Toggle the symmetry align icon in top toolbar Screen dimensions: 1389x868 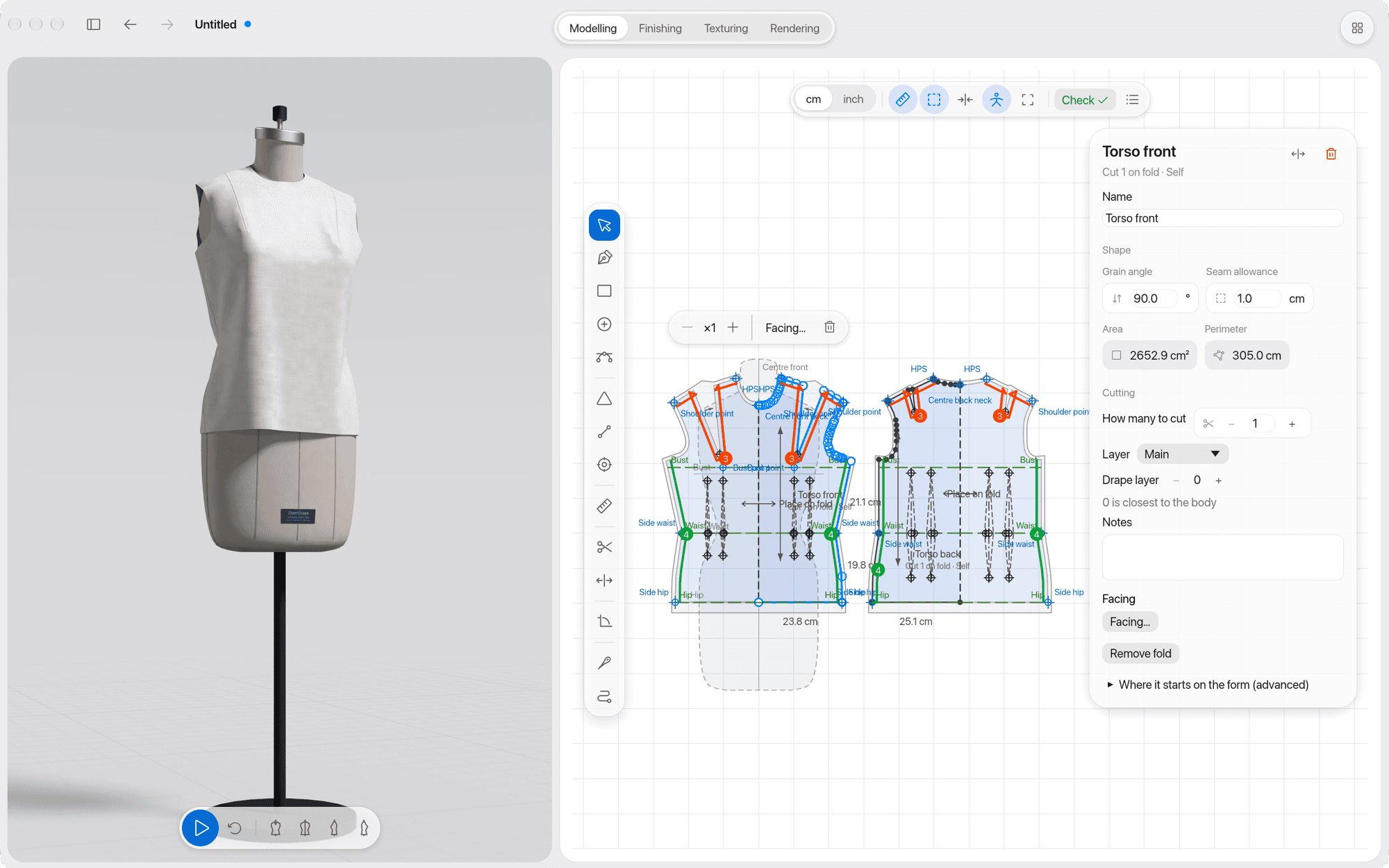pos(965,100)
